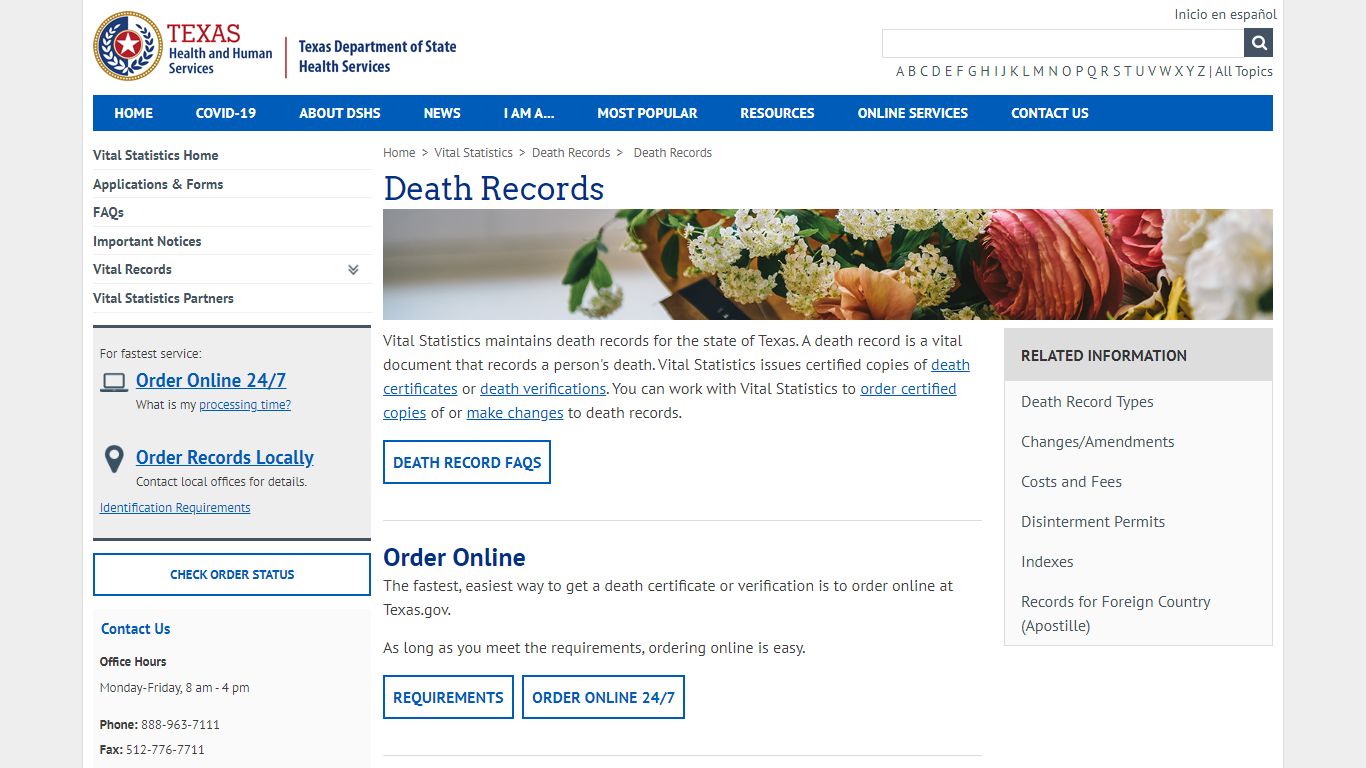This screenshot has width=1366, height=768.
Task: Open Disinterment Permits under Related Information
Action: (x=1092, y=521)
